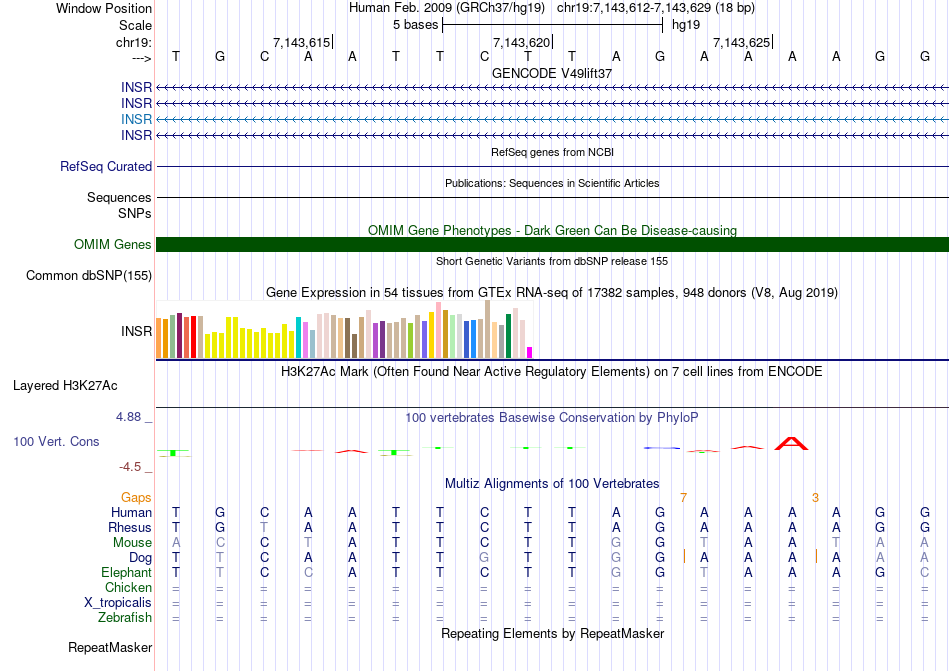
Task: Click the Gaps label in alignment track
Action: tap(136, 497)
